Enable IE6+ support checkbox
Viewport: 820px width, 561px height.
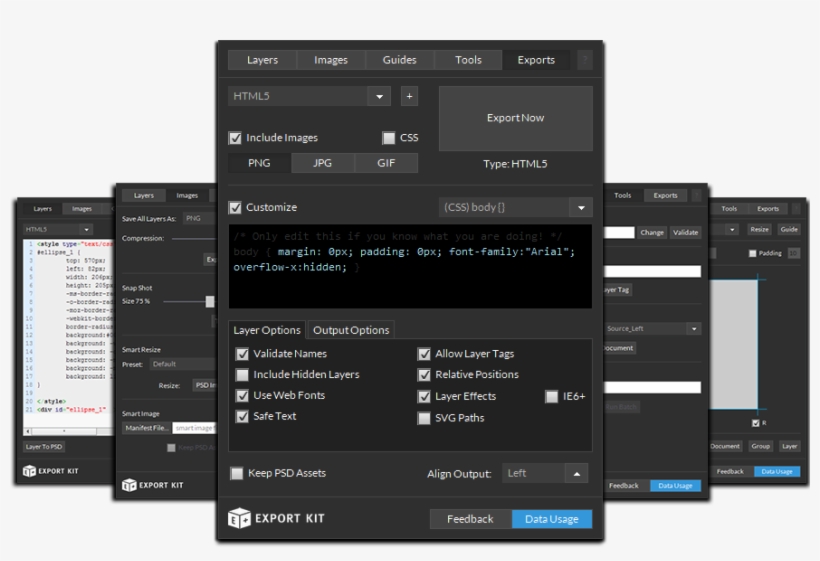[552, 396]
